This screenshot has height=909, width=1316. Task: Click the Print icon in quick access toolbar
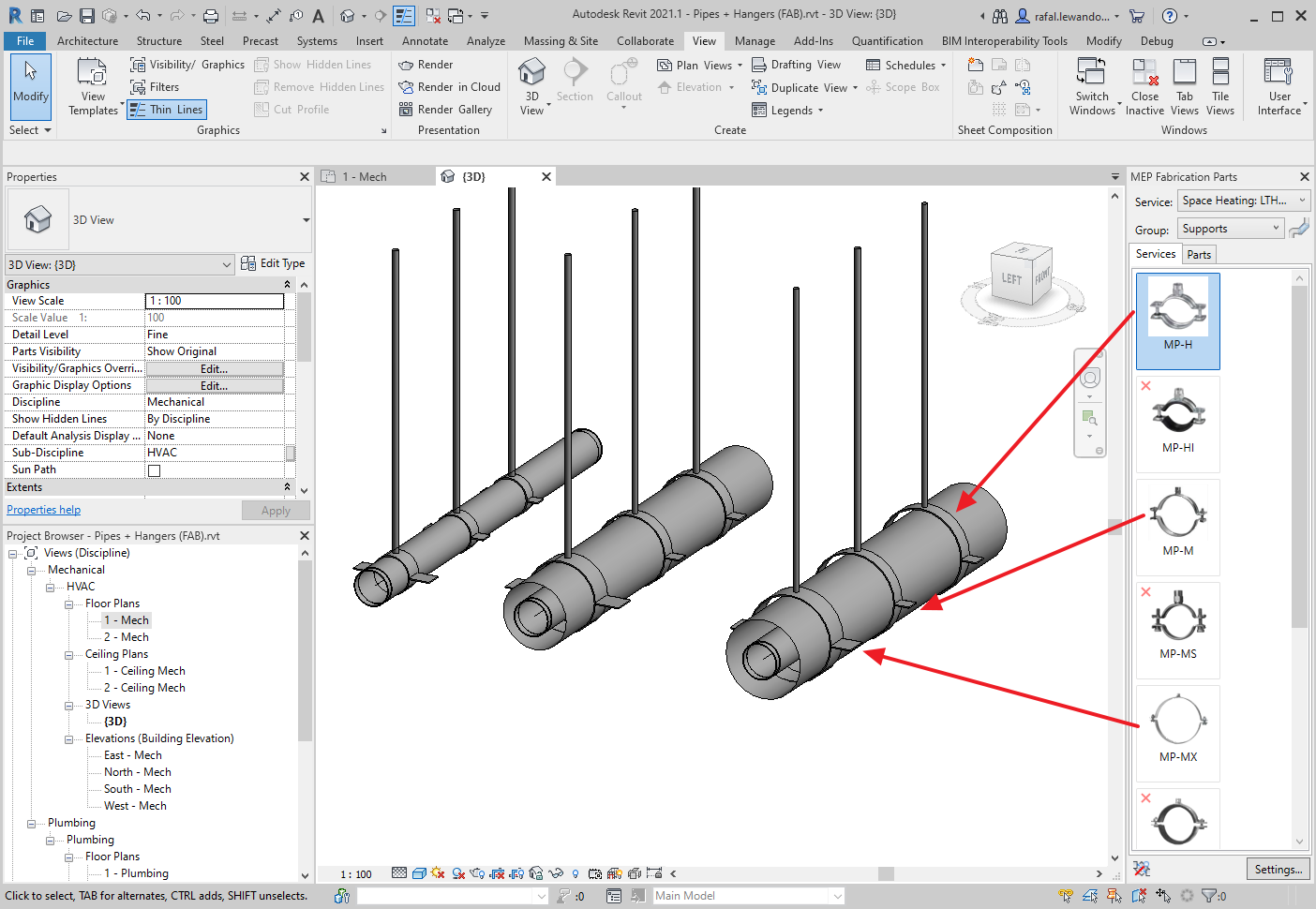pyautogui.click(x=211, y=16)
